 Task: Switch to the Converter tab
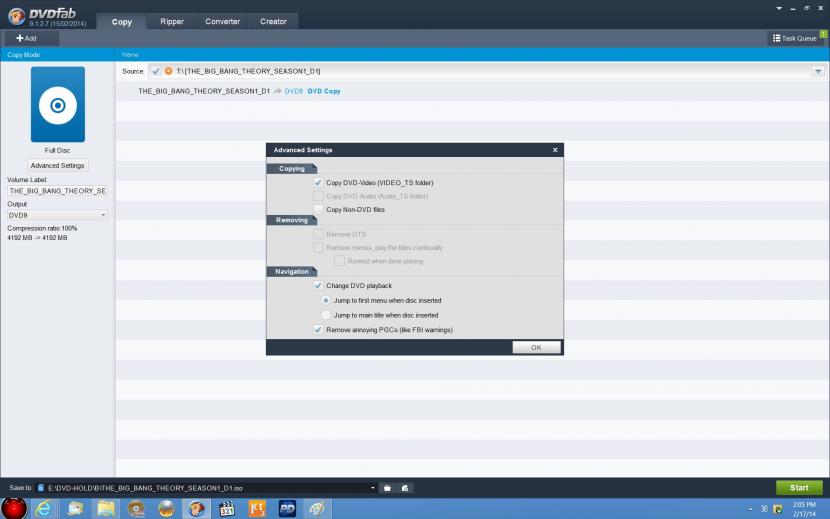(222, 21)
